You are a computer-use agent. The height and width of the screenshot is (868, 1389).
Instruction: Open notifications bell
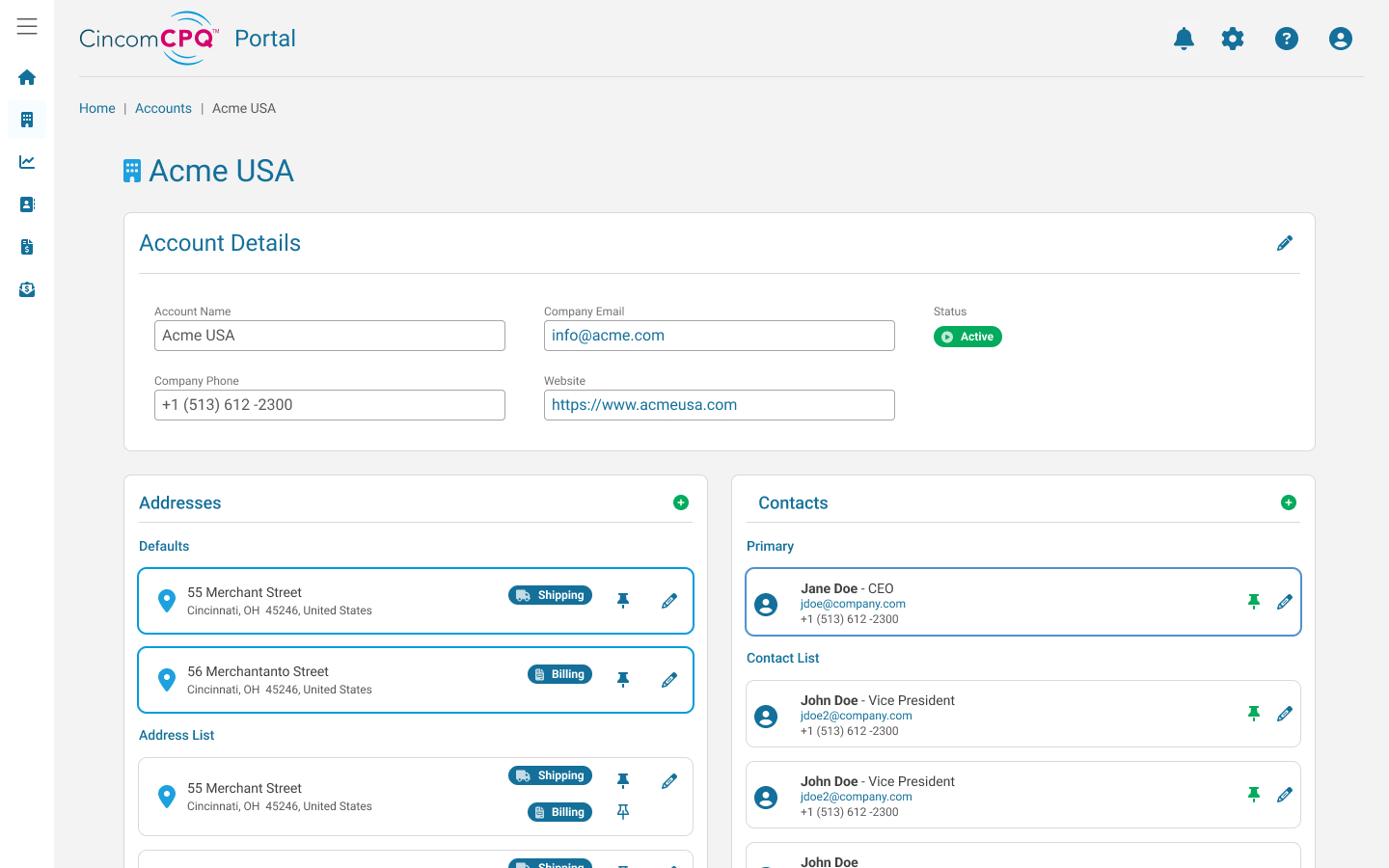[1184, 39]
